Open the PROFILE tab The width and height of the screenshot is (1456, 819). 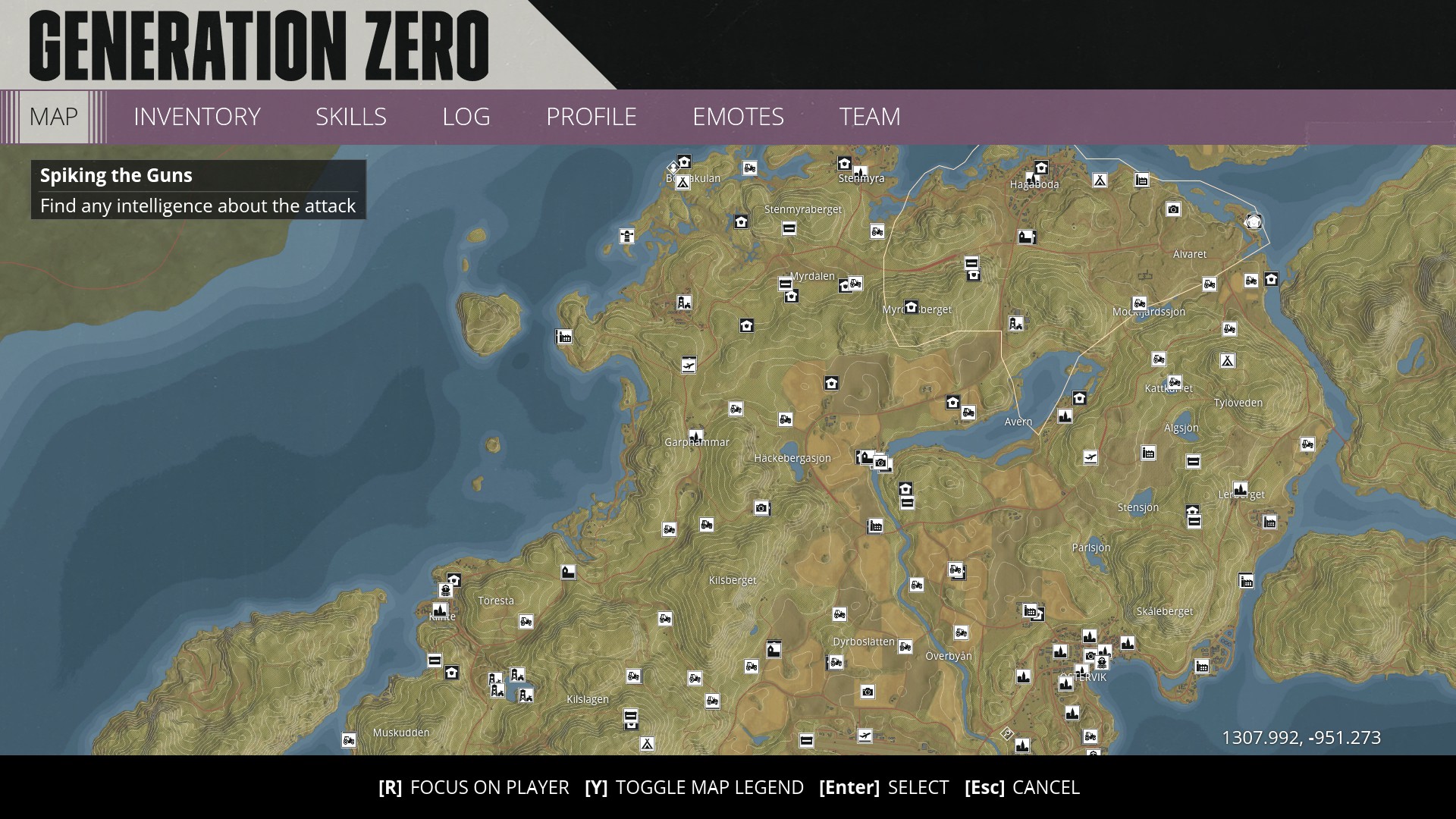tap(591, 117)
